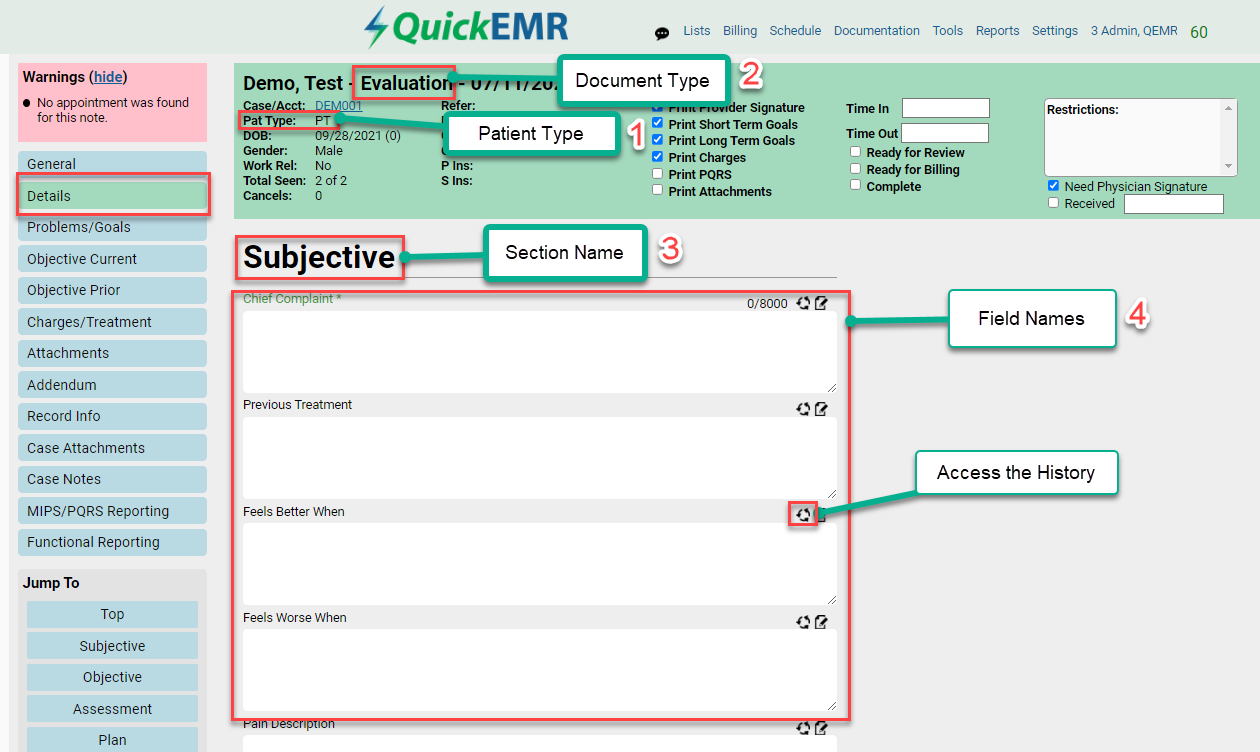Click the session timer showing 60
This screenshot has width=1260, height=752.
pos(1199,32)
